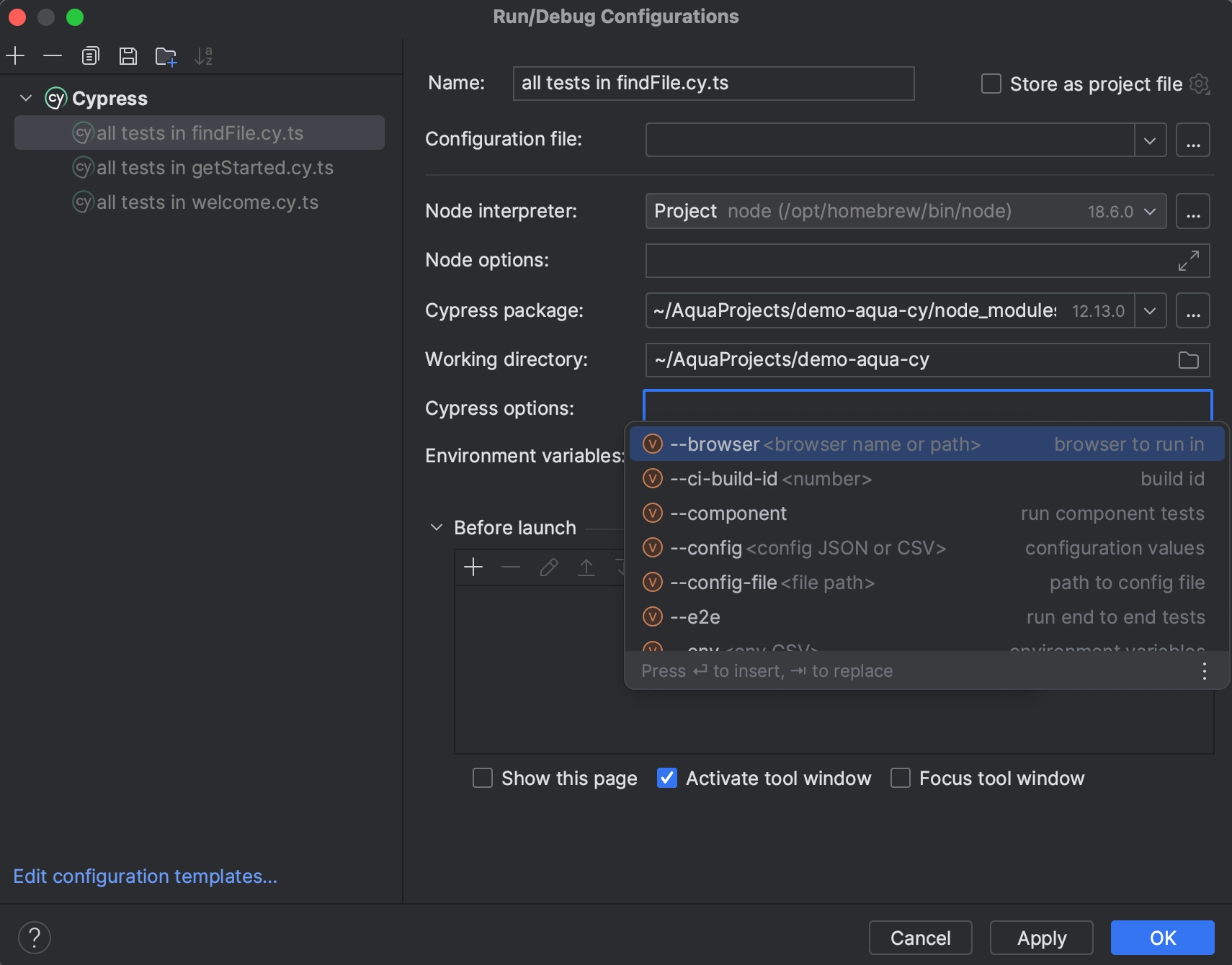Screen dimensions: 1232x965
Task: Click the Cypress logo icon in the tree
Action: [55, 98]
